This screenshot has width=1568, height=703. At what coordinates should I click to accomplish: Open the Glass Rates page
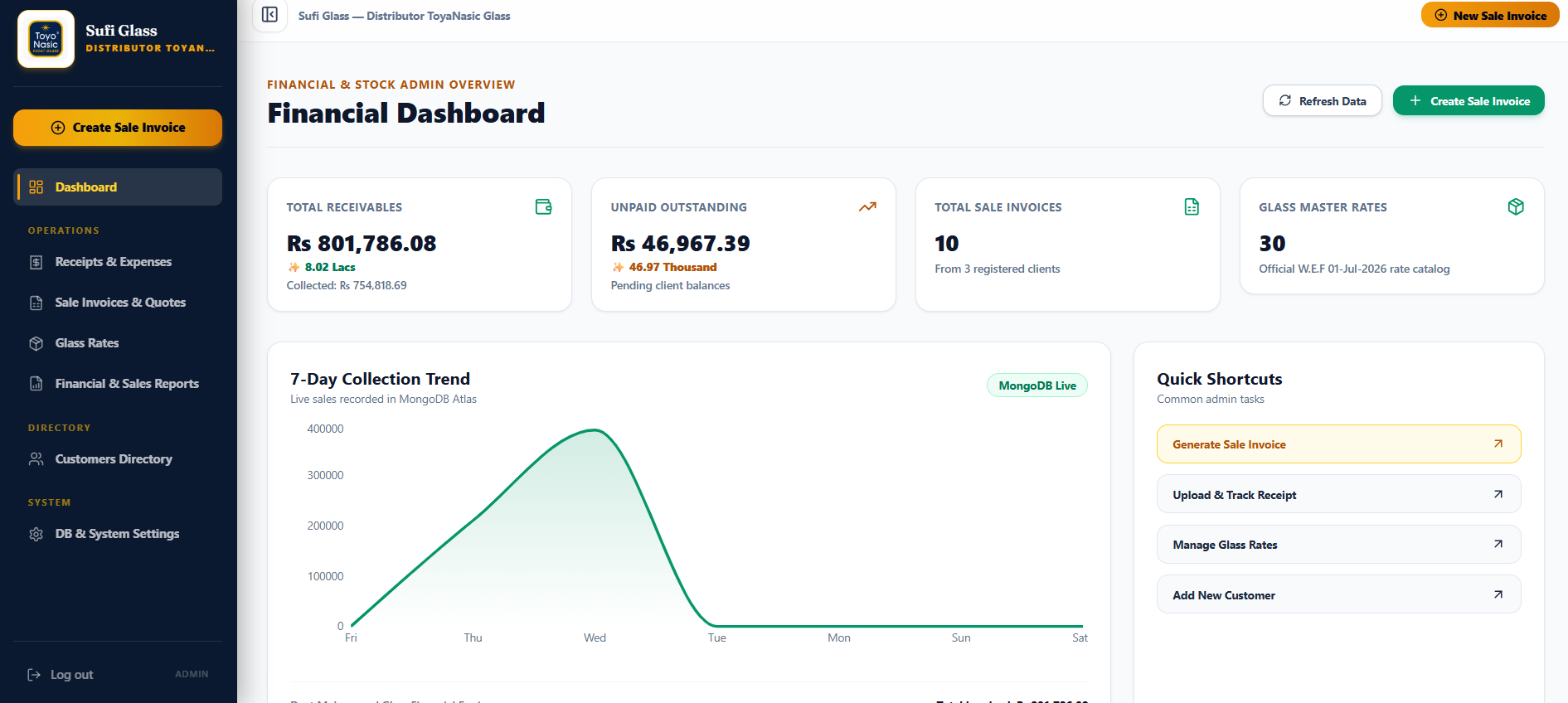pyautogui.click(x=118, y=343)
